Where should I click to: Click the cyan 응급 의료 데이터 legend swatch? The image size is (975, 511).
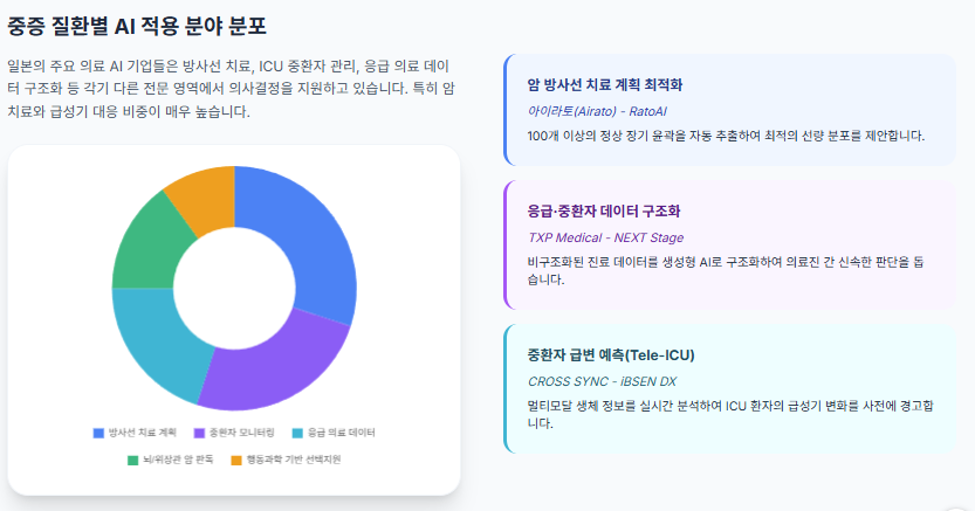pos(298,433)
